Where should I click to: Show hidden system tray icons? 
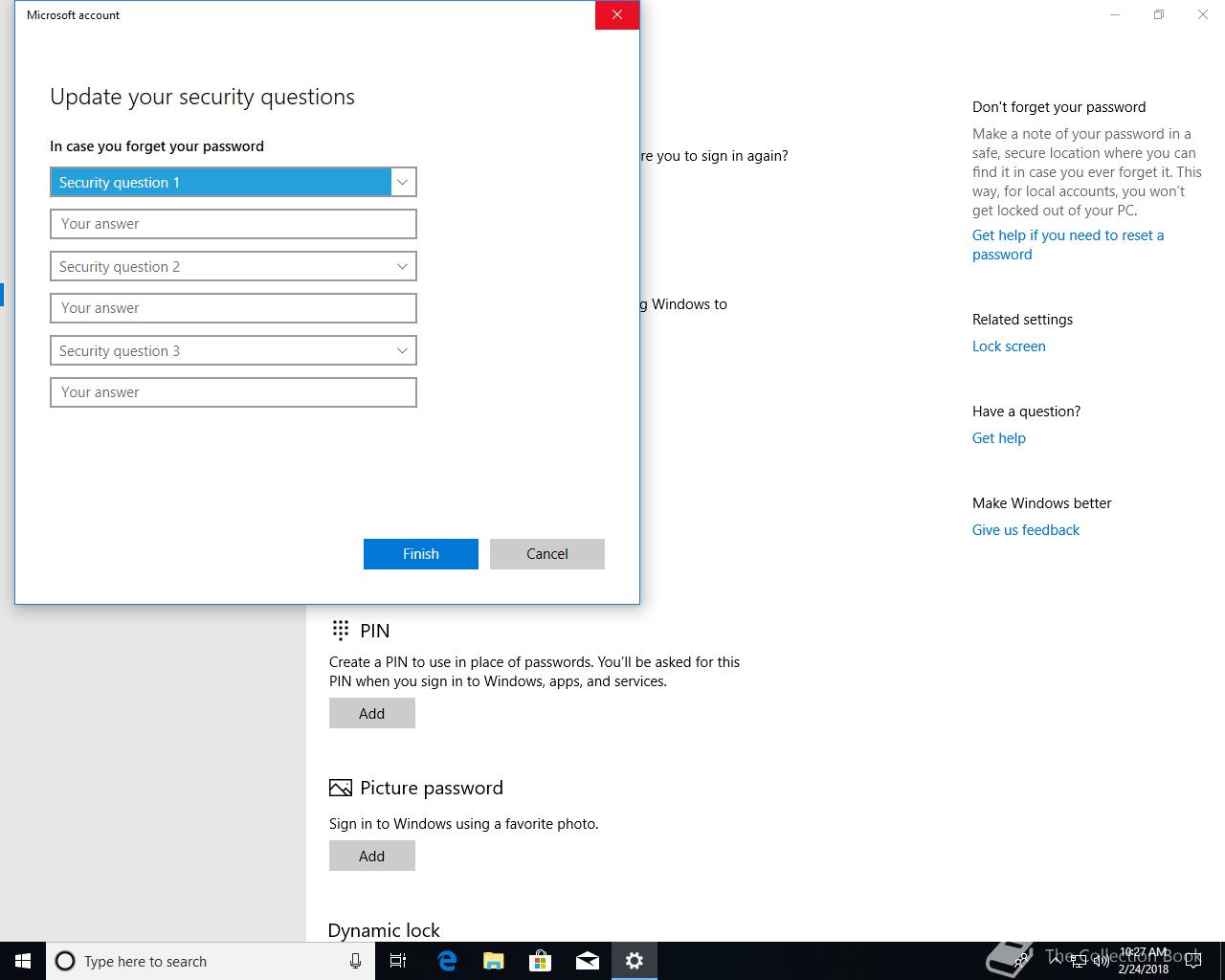click(x=1056, y=960)
